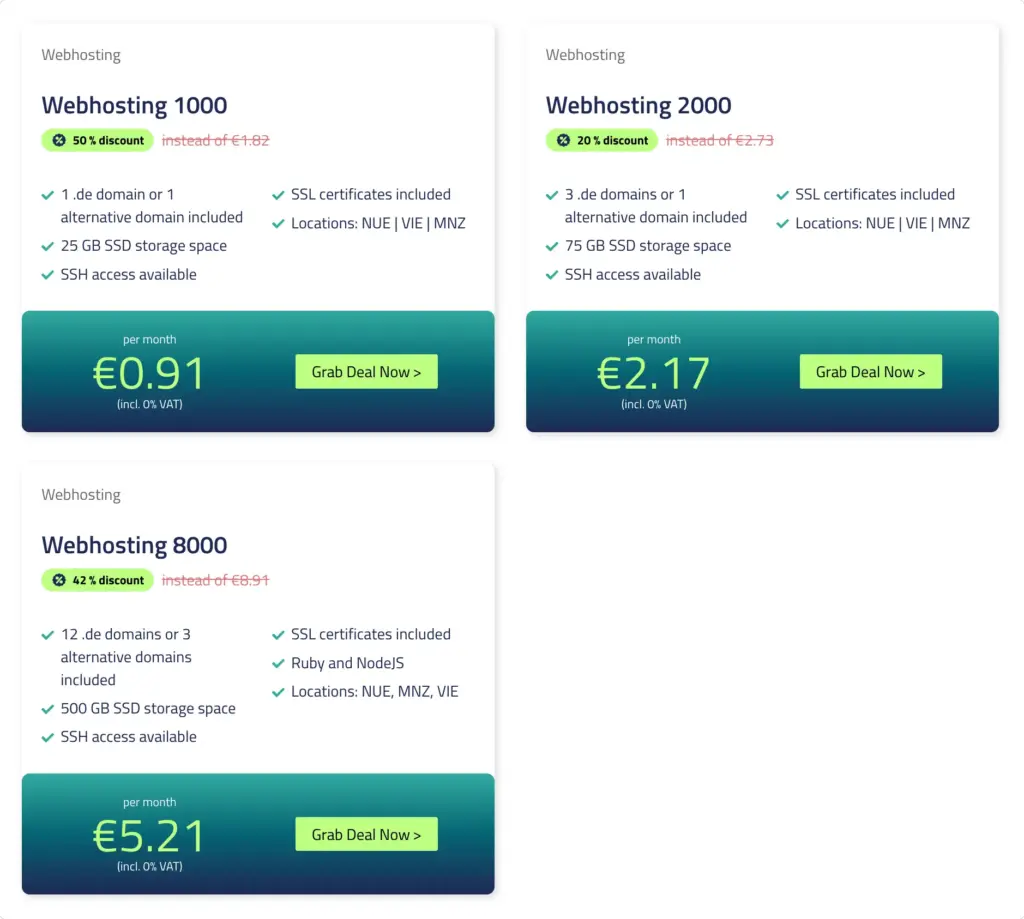Click checkmark beside 25 GB SSD storage space
This screenshot has width=1024, height=919.
pos(48,246)
